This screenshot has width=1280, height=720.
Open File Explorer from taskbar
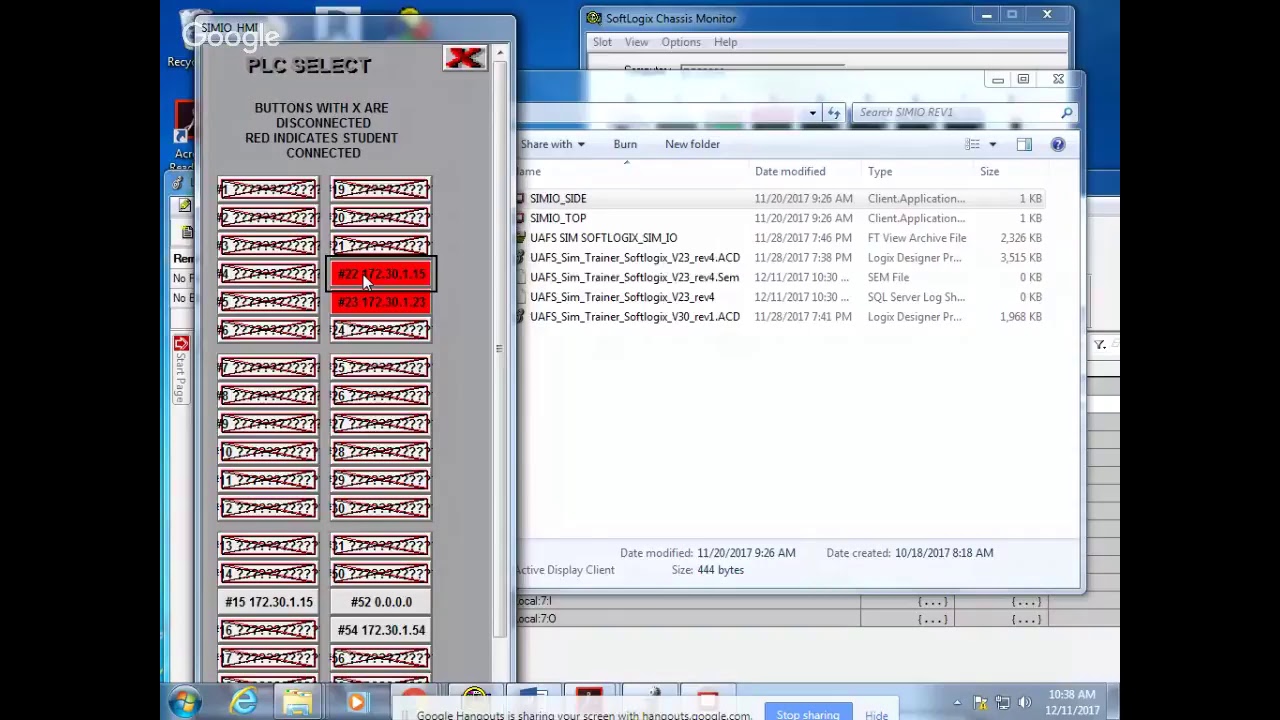(297, 702)
